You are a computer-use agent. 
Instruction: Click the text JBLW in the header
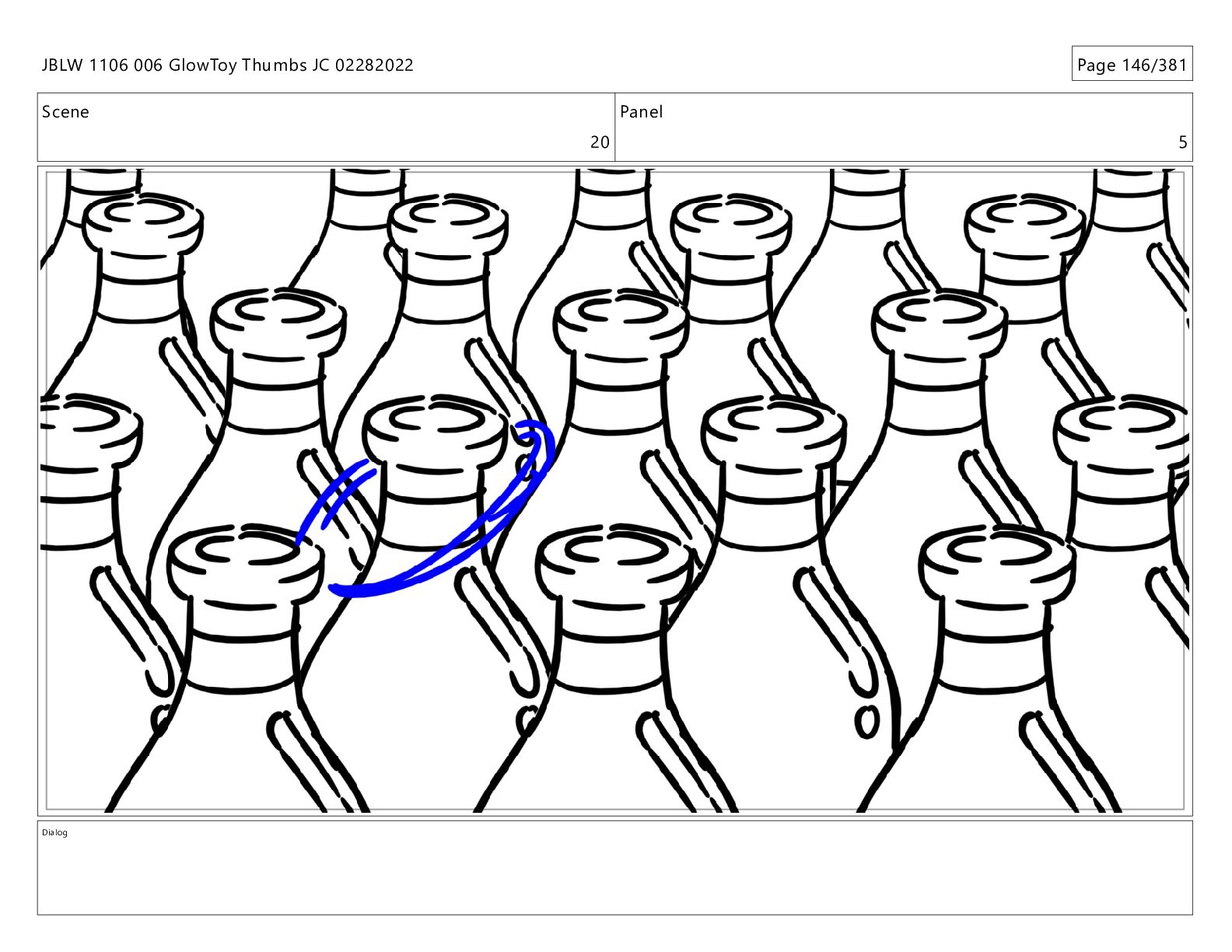tap(63, 65)
